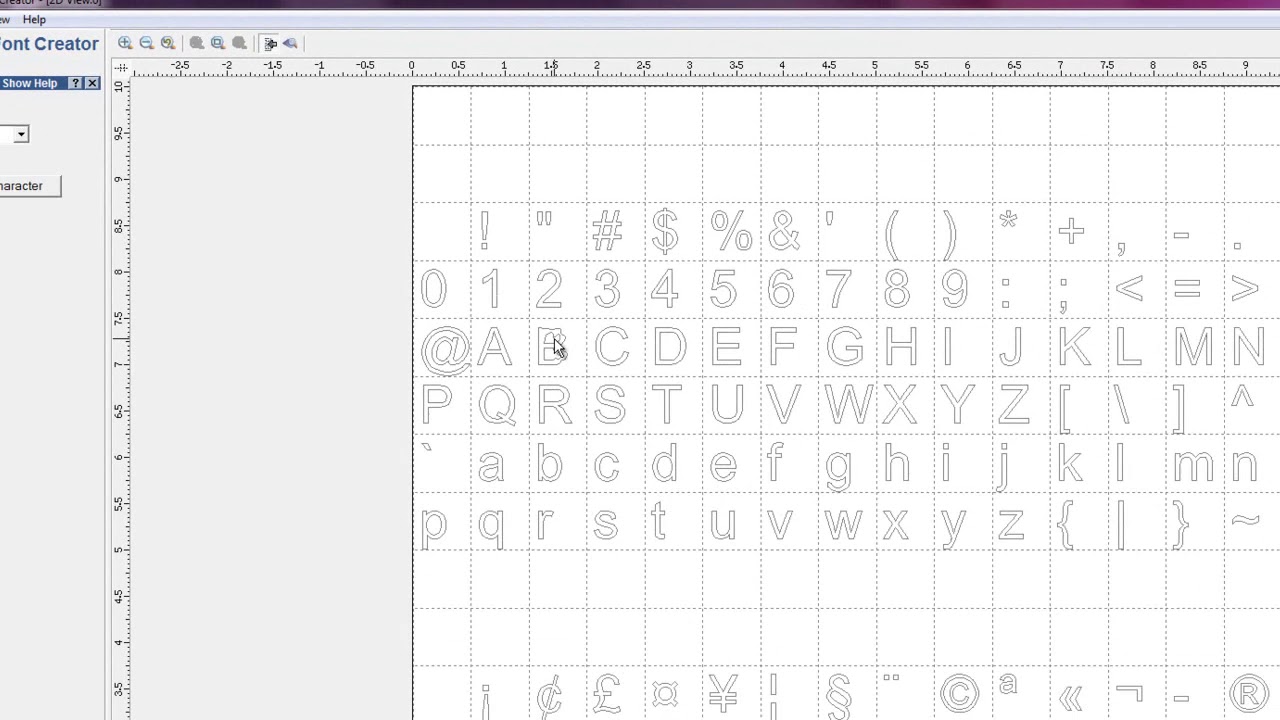Select the exclamation mark glyph

pos(485,231)
